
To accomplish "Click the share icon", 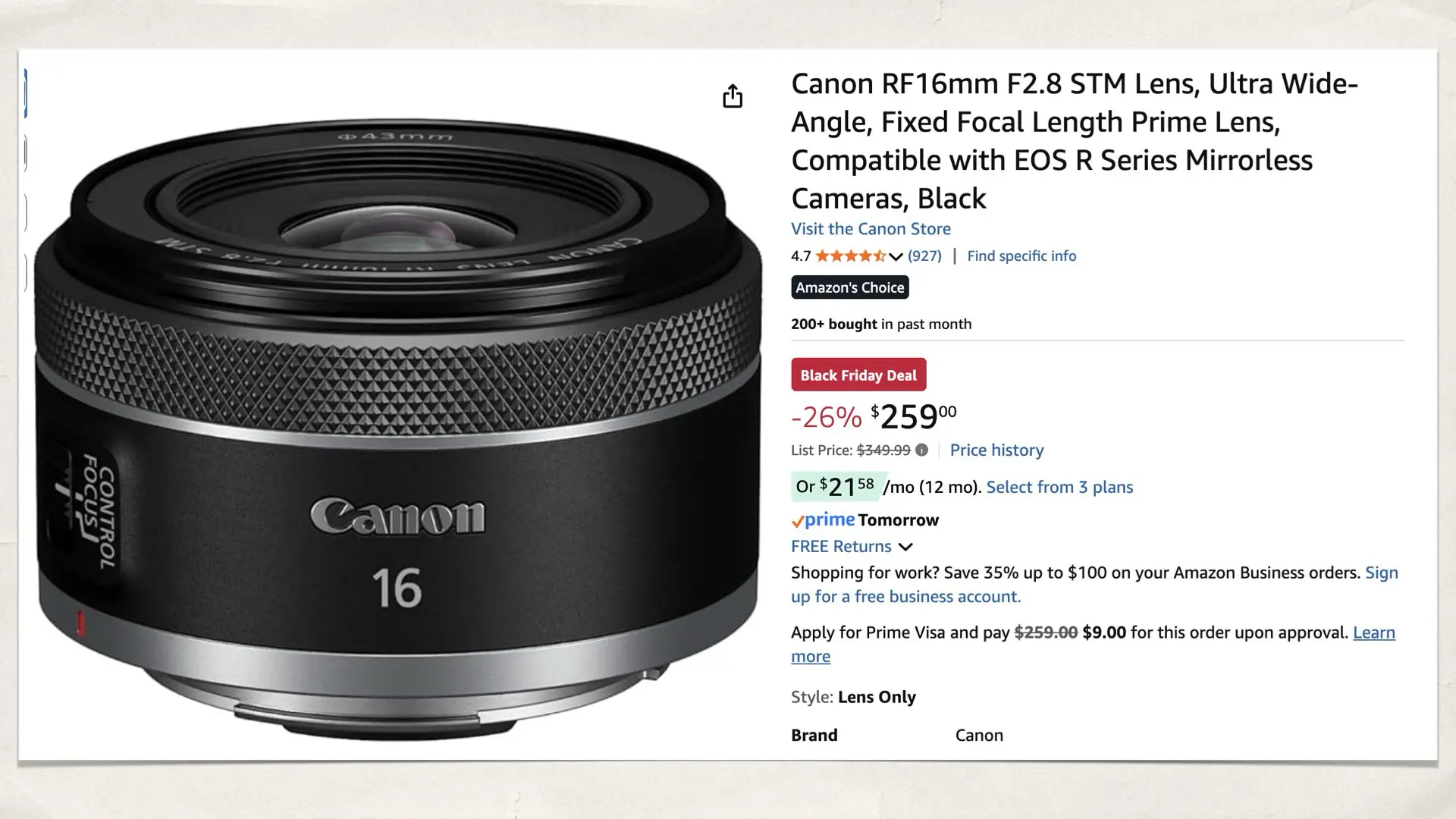I will 732,97.
